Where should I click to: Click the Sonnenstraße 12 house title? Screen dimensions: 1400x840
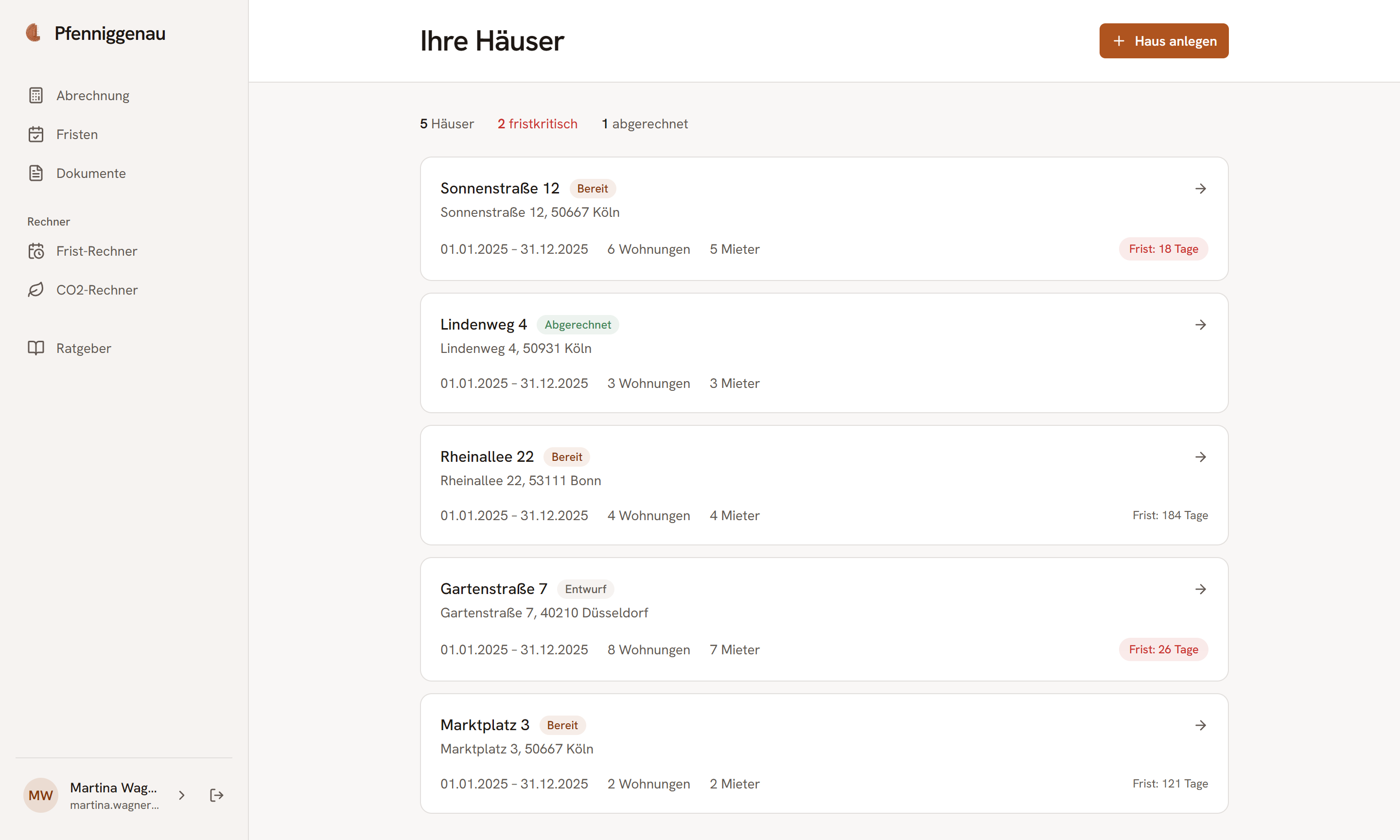pos(500,189)
